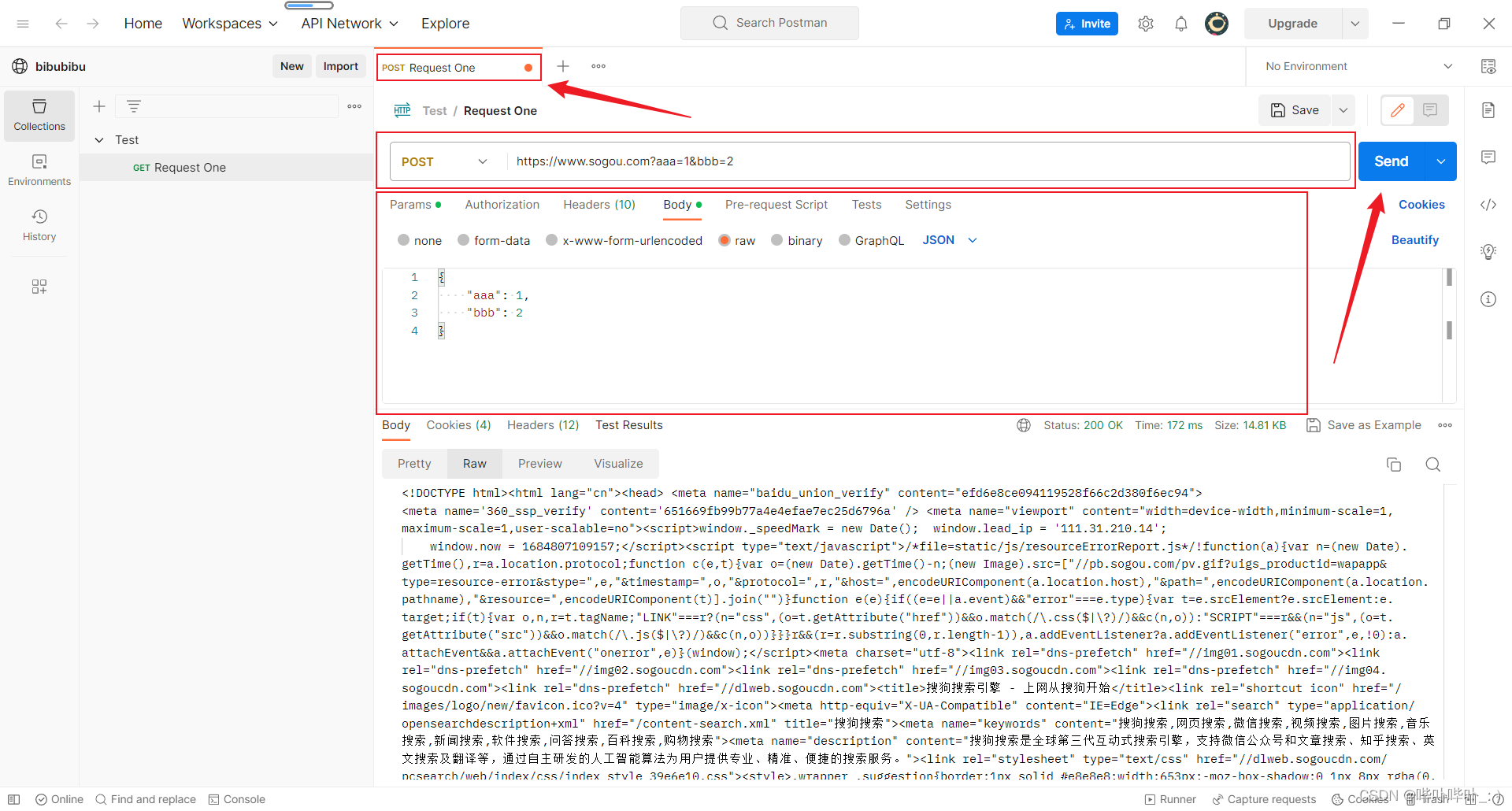Image resolution: width=1512 pixels, height=811 pixels.
Task: Open the code snippet panel
Action: tap(1488, 205)
